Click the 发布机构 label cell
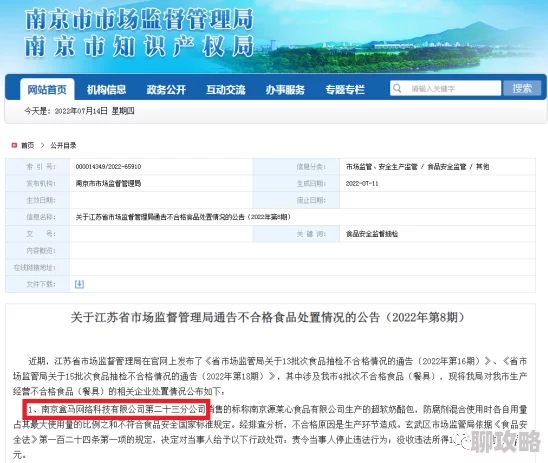 pyautogui.click(x=38, y=183)
